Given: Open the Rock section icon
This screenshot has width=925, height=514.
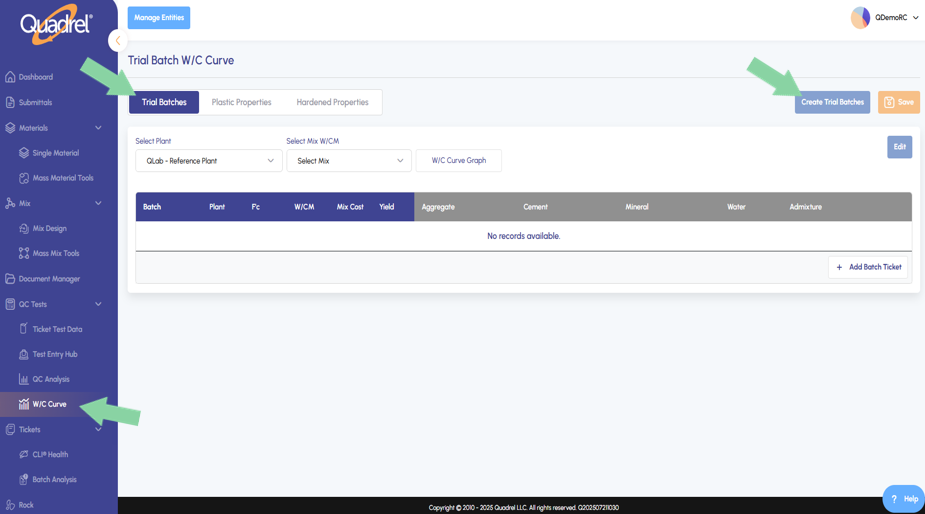Looking at the screenshot, I should coord(10,505).
